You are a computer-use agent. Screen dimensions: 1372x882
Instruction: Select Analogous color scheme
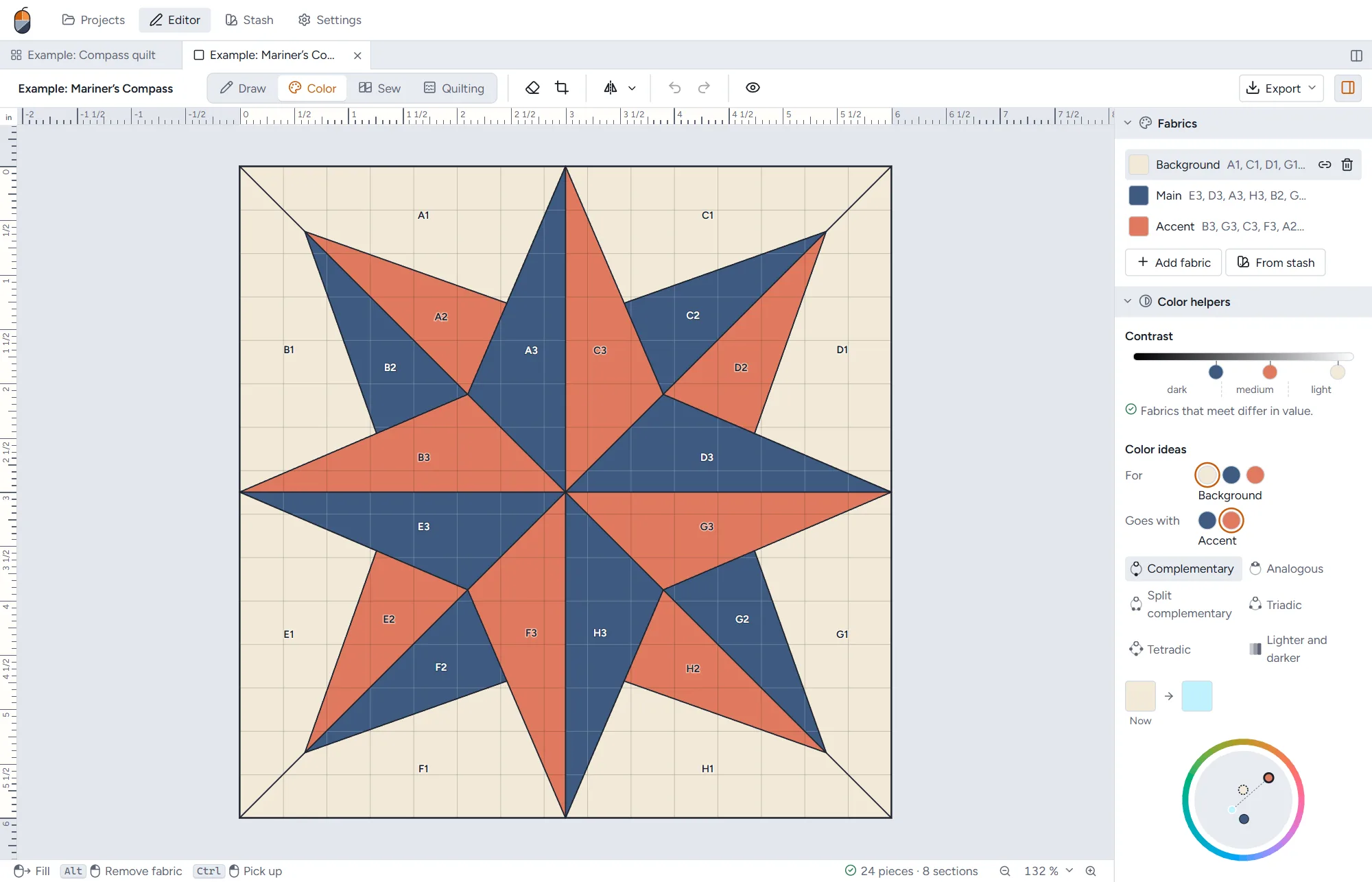pos(1286,569)
